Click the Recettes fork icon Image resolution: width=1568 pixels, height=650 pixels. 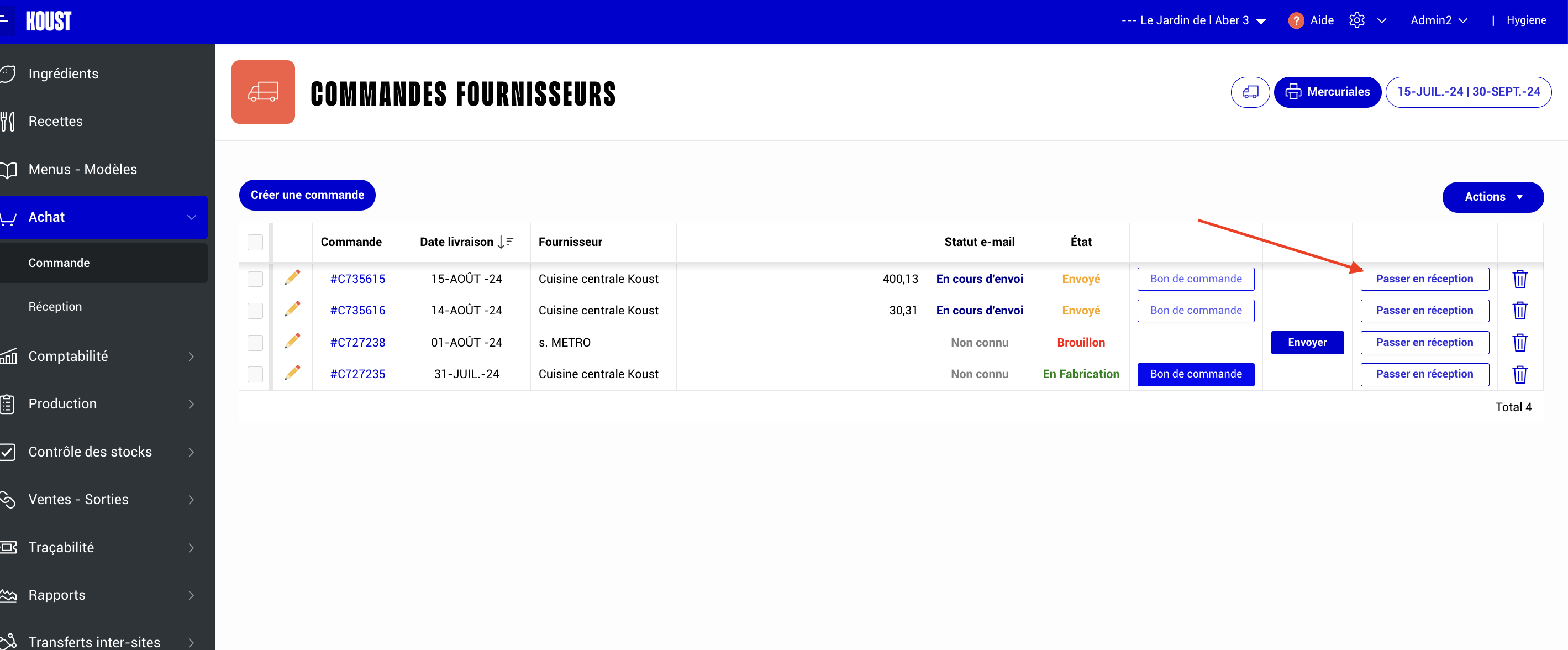(8, 121)
